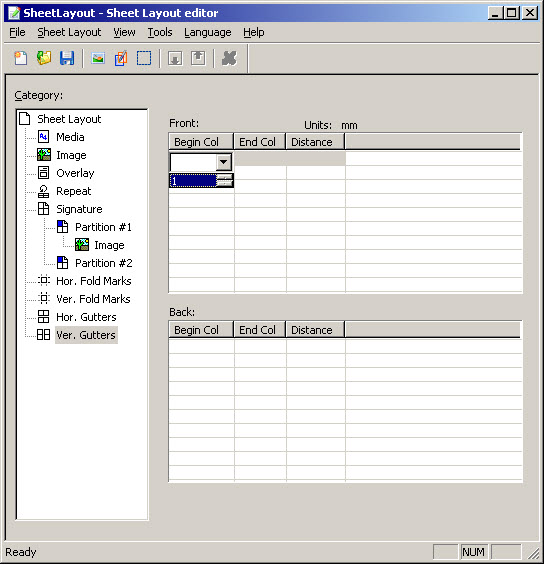Select Ver. Fold Marks category
Viewport: 545px width, 565px height.
click(93, 299)
